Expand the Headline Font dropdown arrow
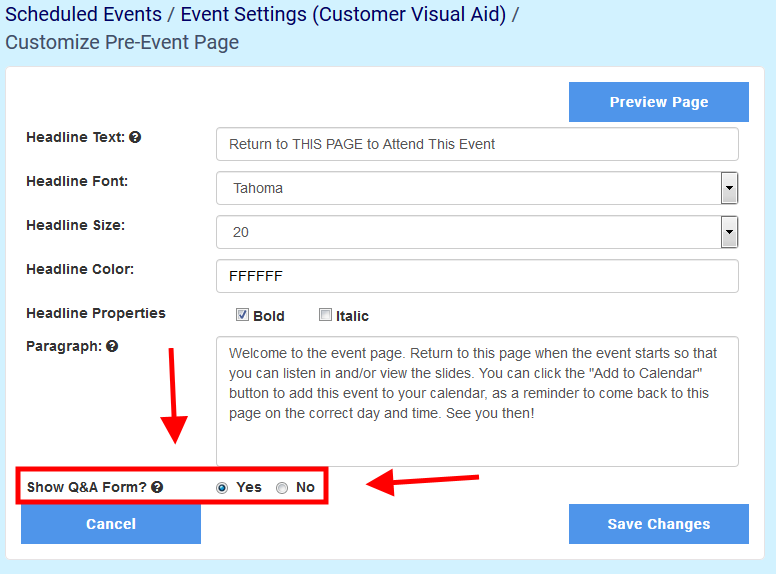This screenshot has width=776, height=574. tap(729, 188)
